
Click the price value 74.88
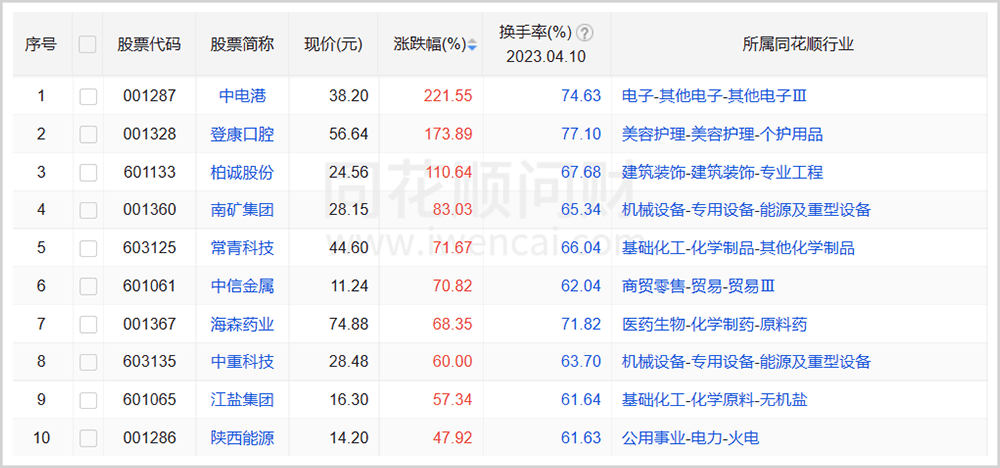click(x=349, y=324)
